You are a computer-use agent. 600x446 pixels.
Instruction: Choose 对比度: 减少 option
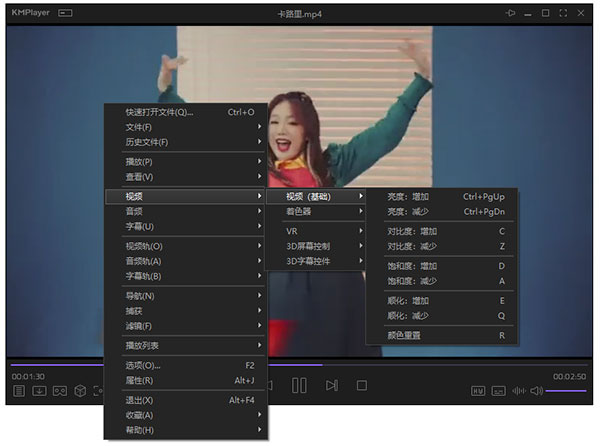[x=442, y=246]
